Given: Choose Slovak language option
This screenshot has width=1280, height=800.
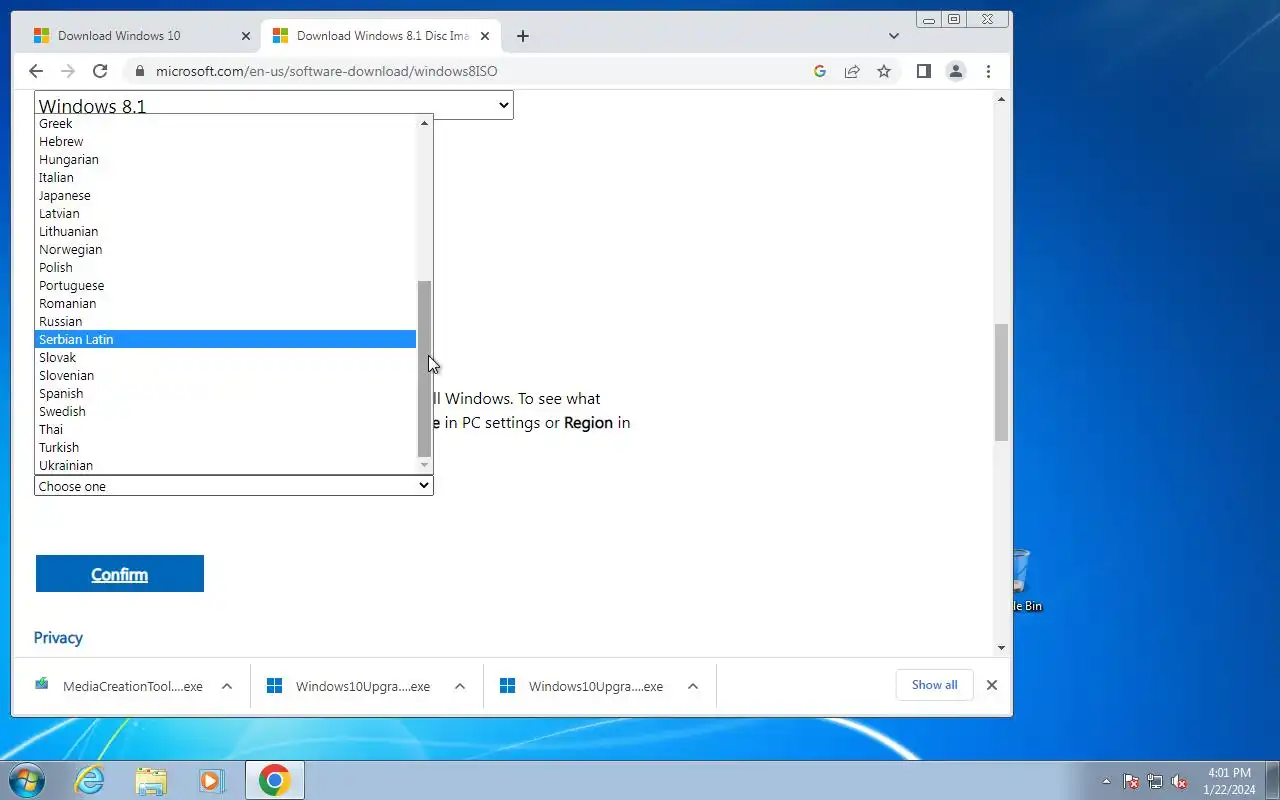Looking at the screenshot, I should pyautogui.click(x=225, y=358).
